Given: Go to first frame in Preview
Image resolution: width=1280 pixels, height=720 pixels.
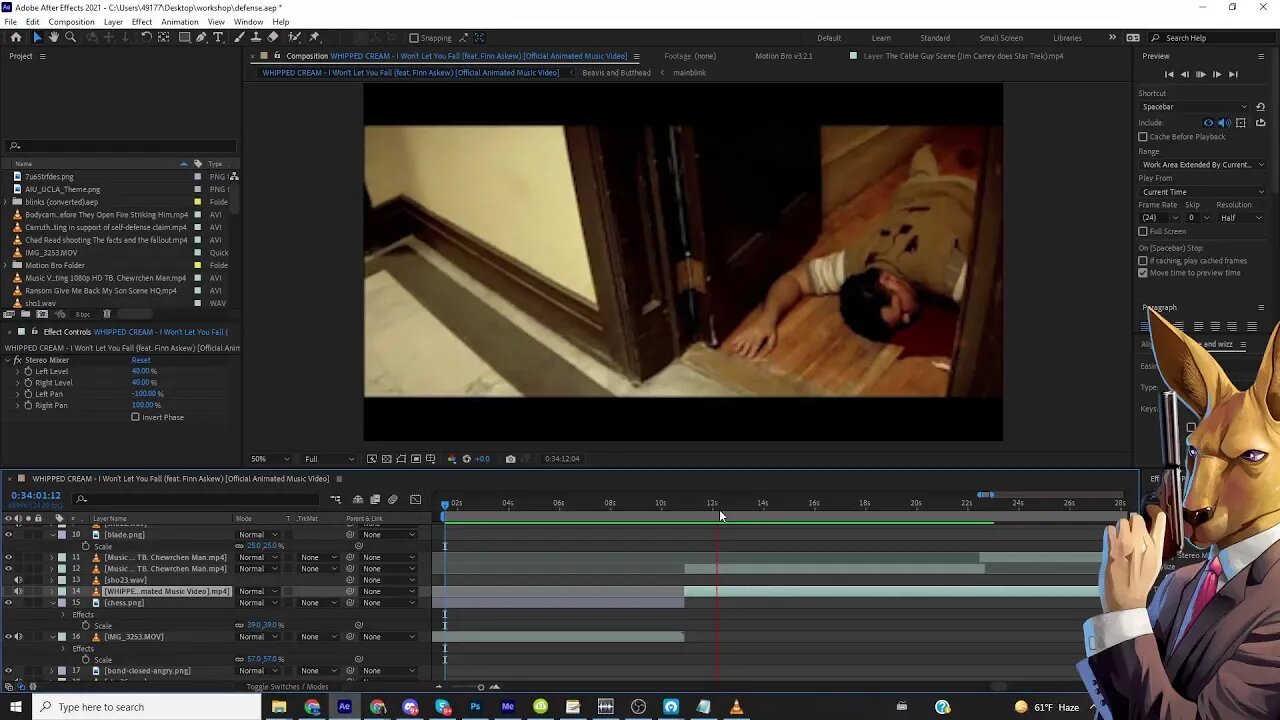Looking at the screenshot, I should click(x=1169, y=74).
